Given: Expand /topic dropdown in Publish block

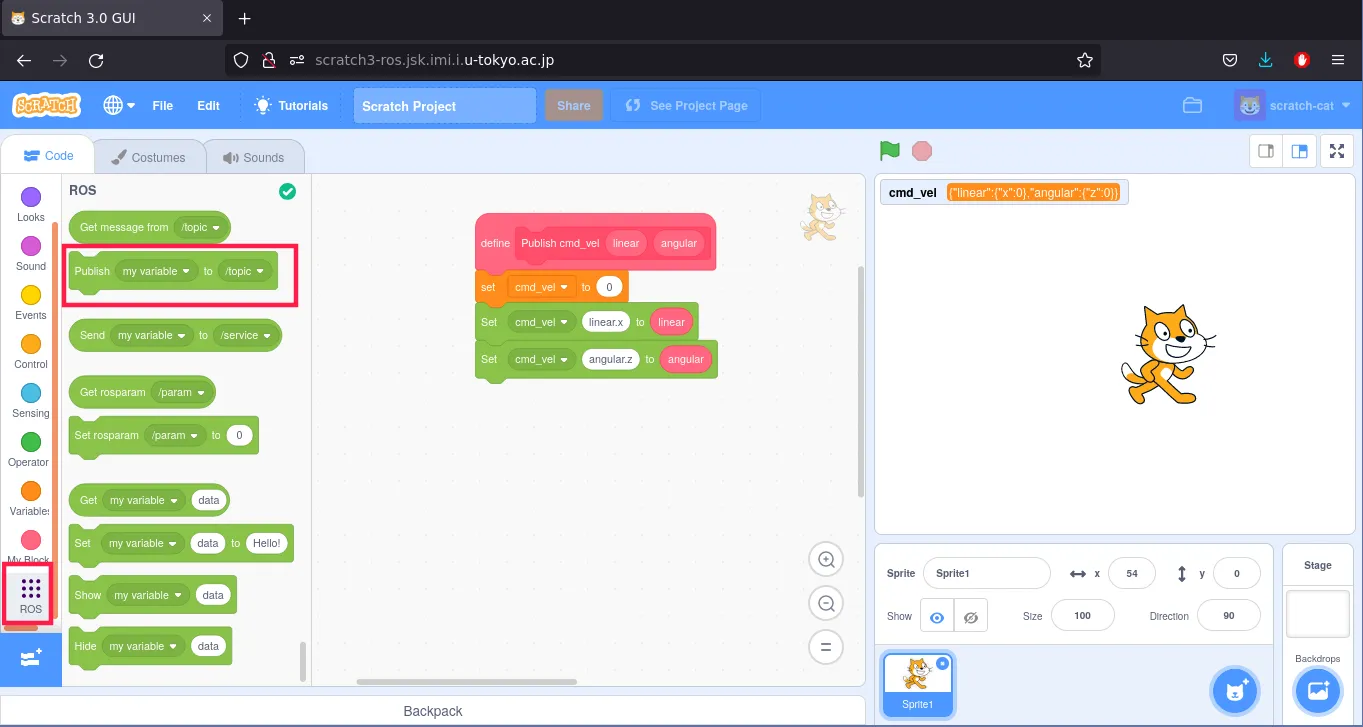Looking at the screenshot, I should tap(246, 271).
